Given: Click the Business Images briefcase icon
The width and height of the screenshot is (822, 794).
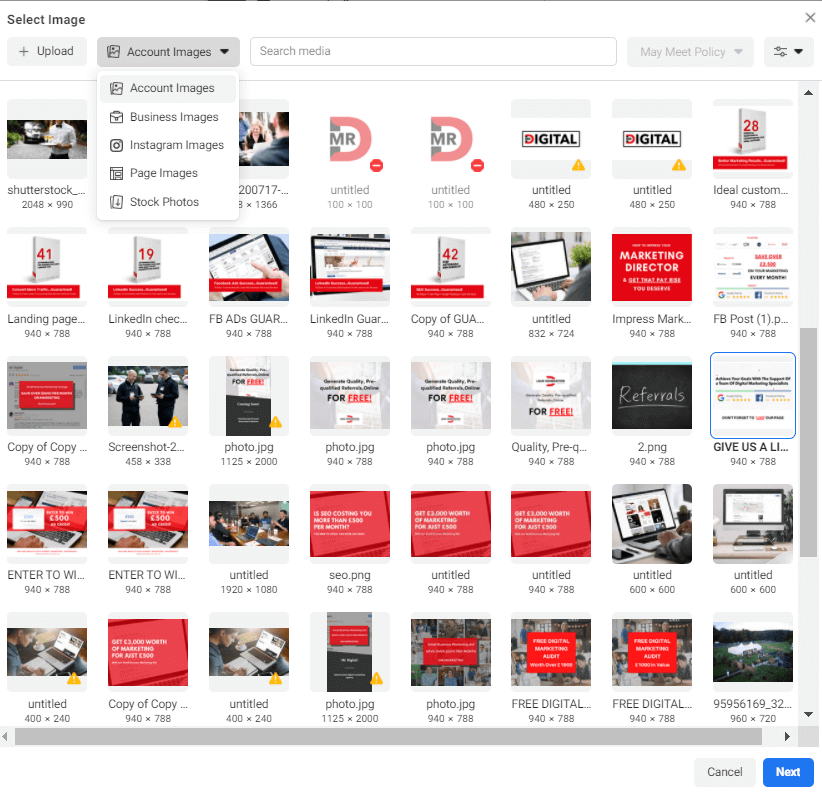Looking at the screenshot, I should point(117,117).
